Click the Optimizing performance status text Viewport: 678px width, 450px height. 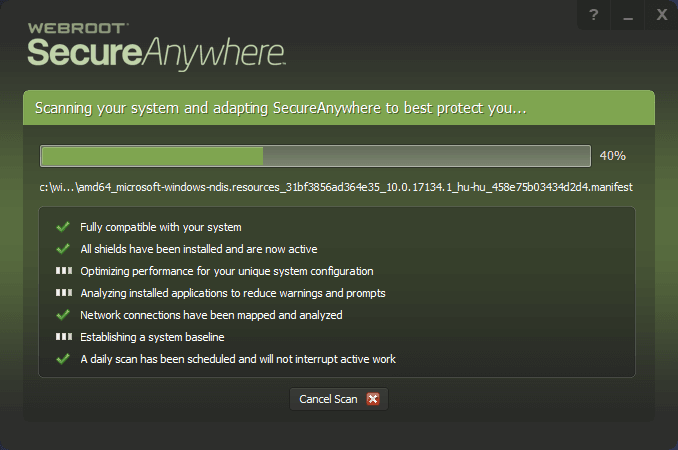227,271
